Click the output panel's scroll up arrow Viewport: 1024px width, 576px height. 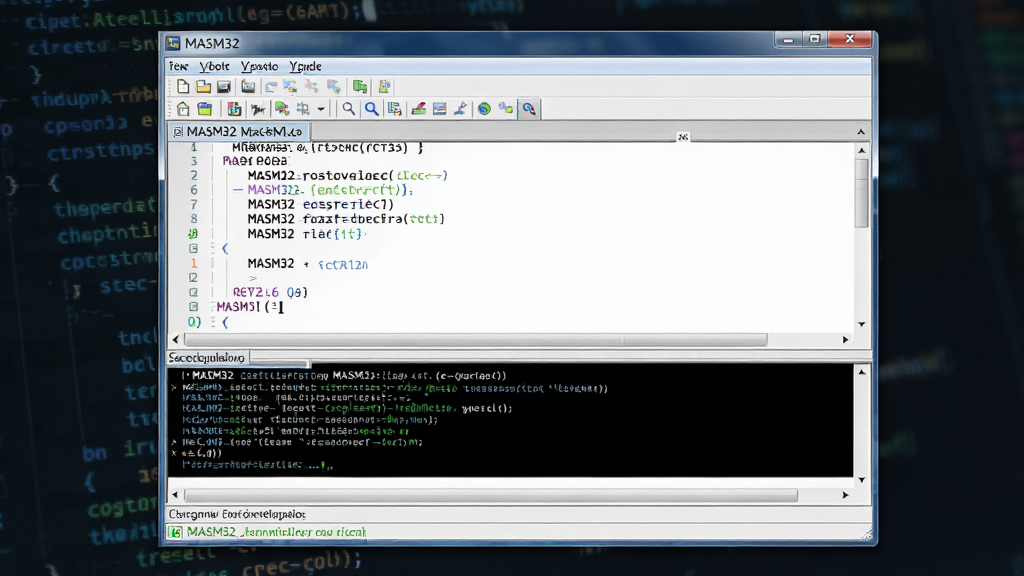point(861,372)
